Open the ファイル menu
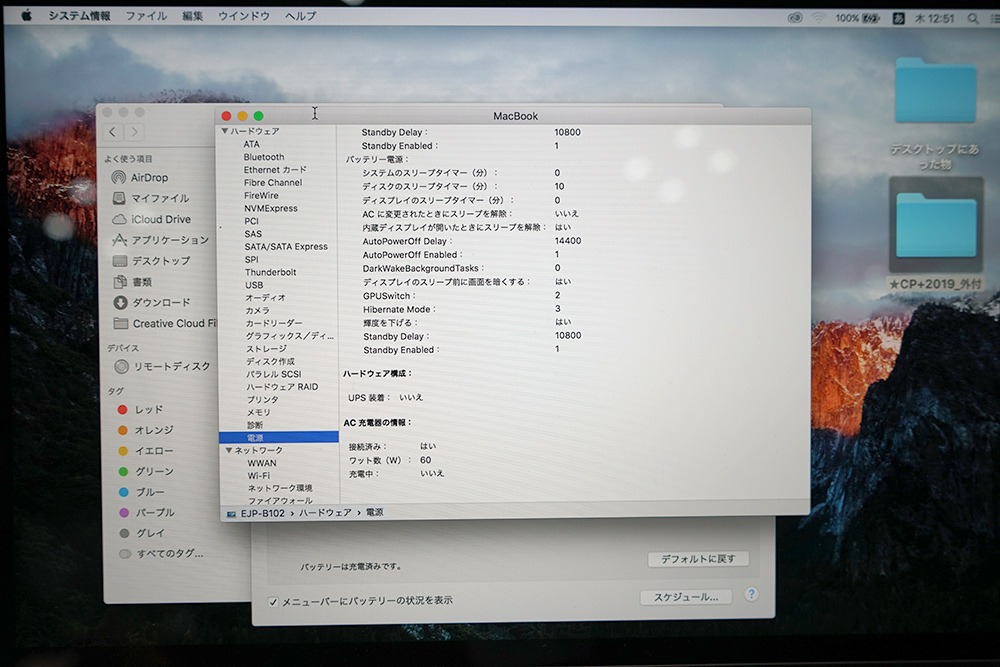The height and width of the screenshot is (667, 1000). click(145, 16)
